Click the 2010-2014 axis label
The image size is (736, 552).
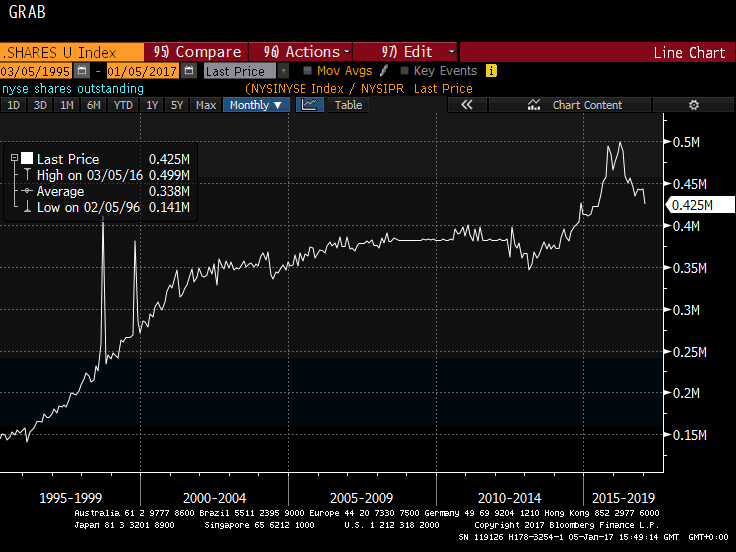click(x=509, y=498)
